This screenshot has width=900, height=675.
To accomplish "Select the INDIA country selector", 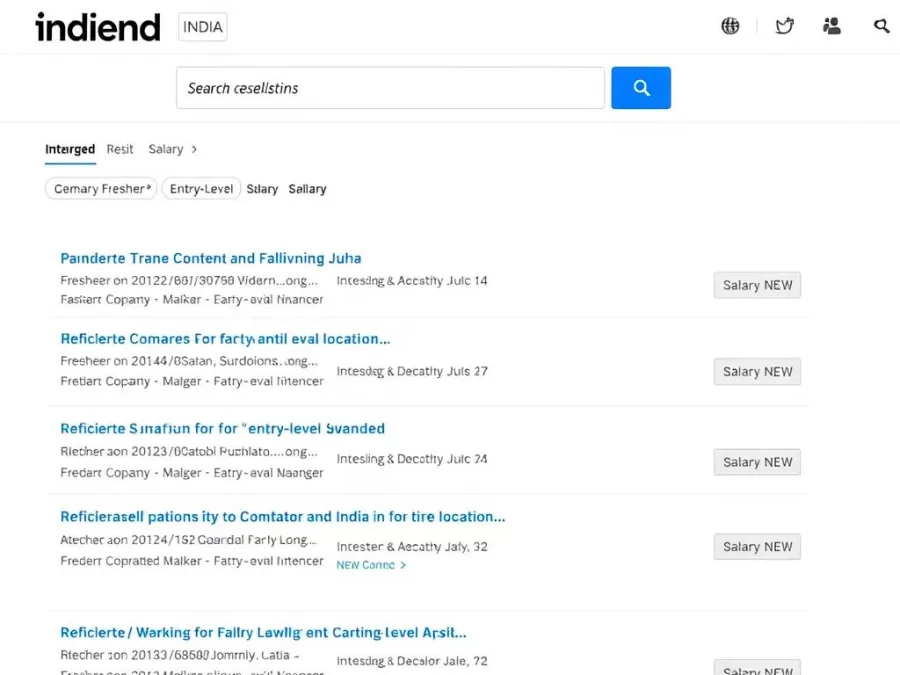I will pyautogui.click(x=203, y=27).
